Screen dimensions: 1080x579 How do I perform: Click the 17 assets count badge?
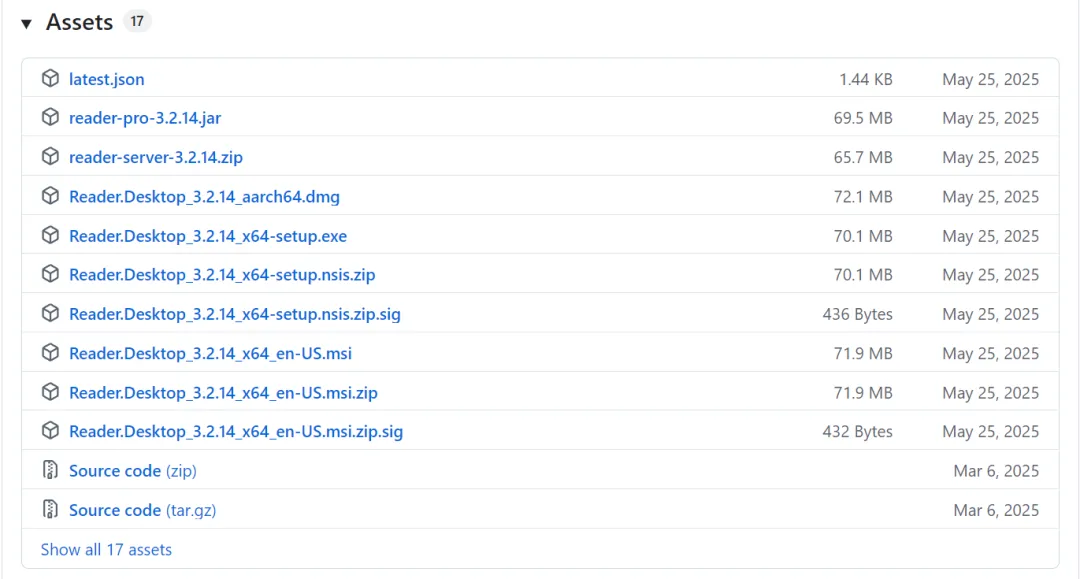point(137,22)
